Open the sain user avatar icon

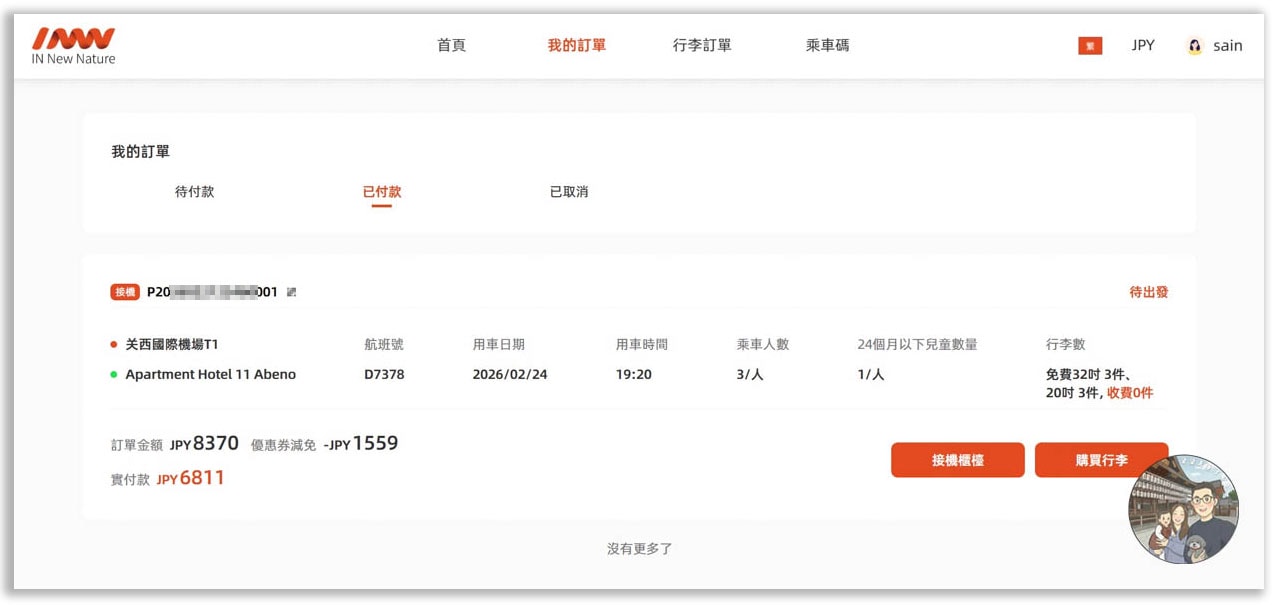[1194, 46]
